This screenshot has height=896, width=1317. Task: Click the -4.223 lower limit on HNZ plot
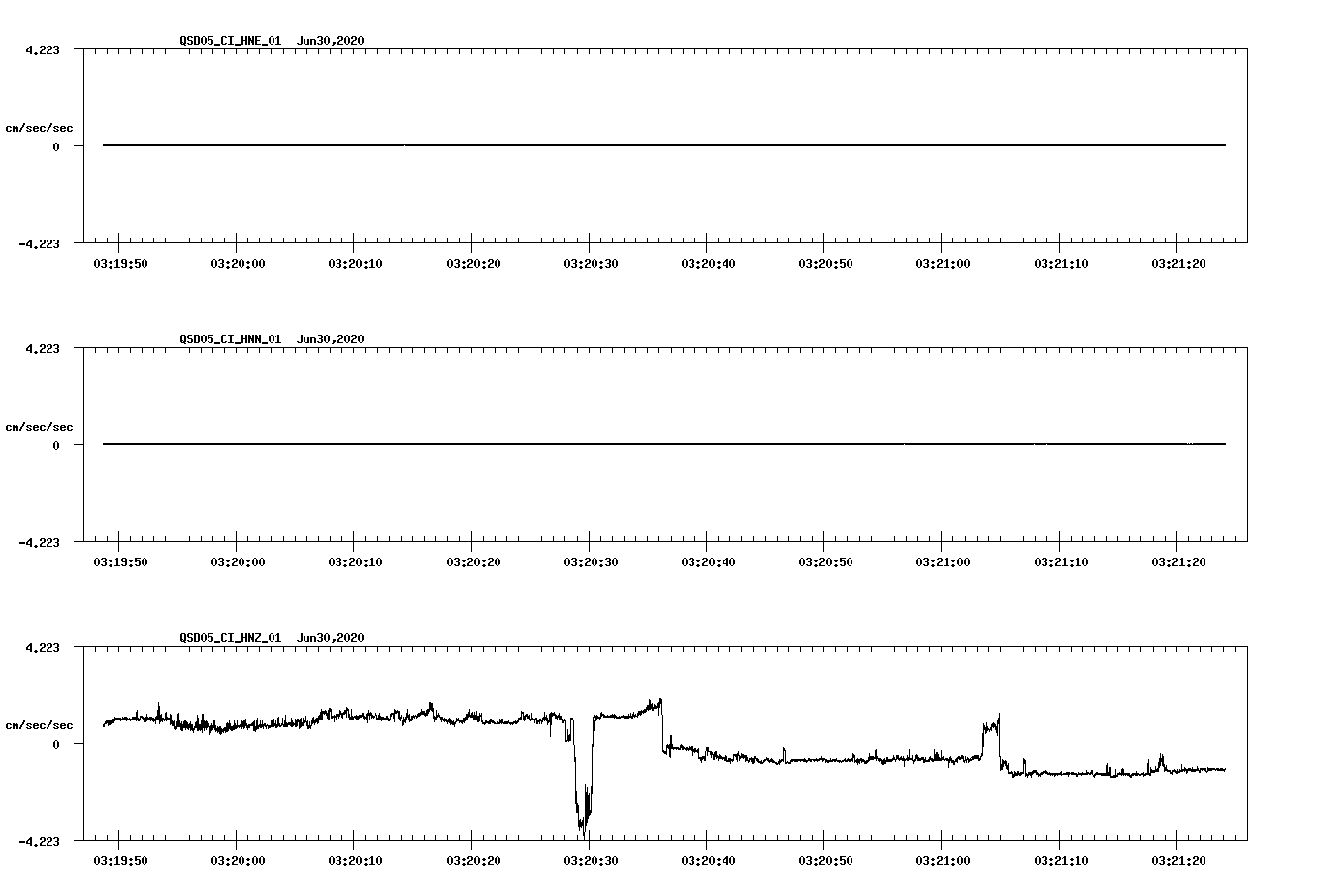[39, 841]
